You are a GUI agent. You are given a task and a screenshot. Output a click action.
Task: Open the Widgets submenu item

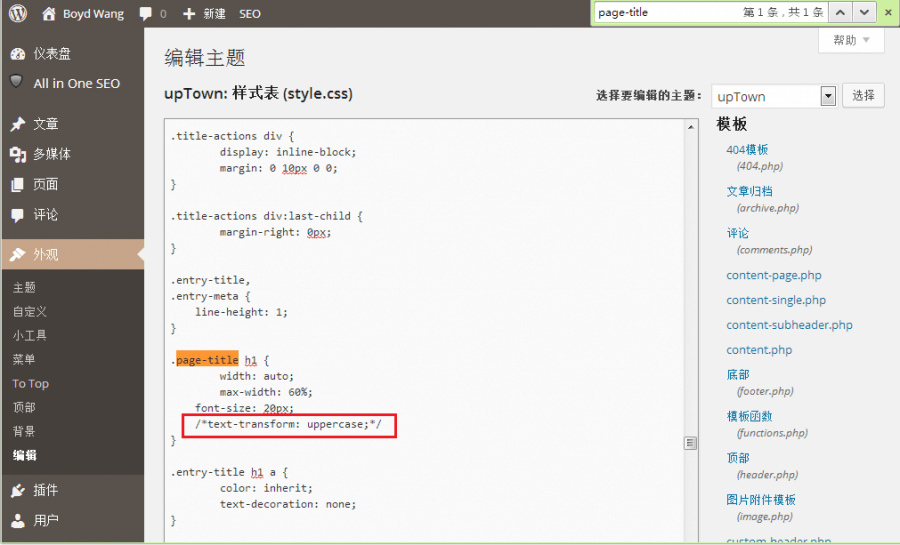(x=30, y=335)
